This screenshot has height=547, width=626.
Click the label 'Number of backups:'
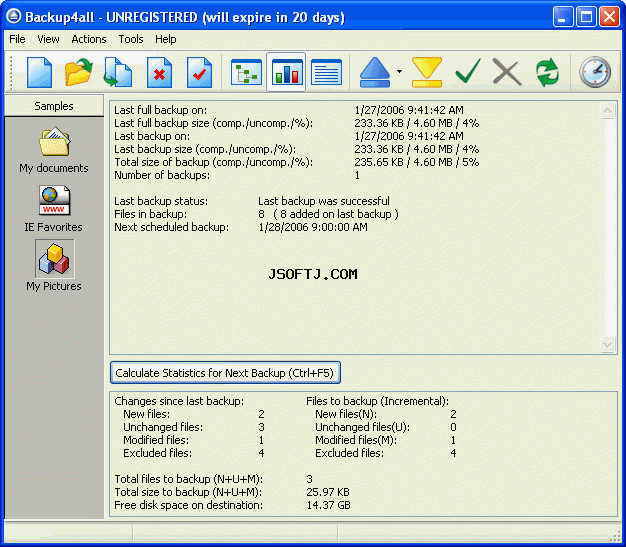(162, 175)
